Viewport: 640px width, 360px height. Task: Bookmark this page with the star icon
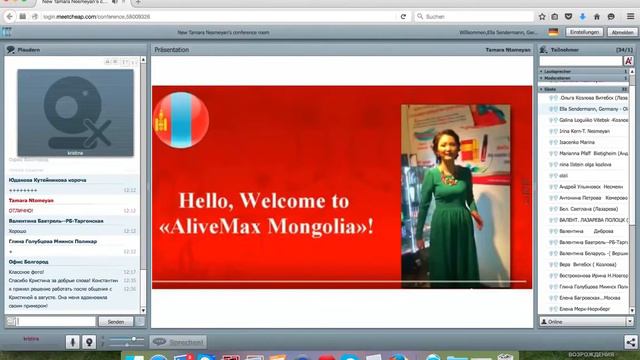point(542,17)
